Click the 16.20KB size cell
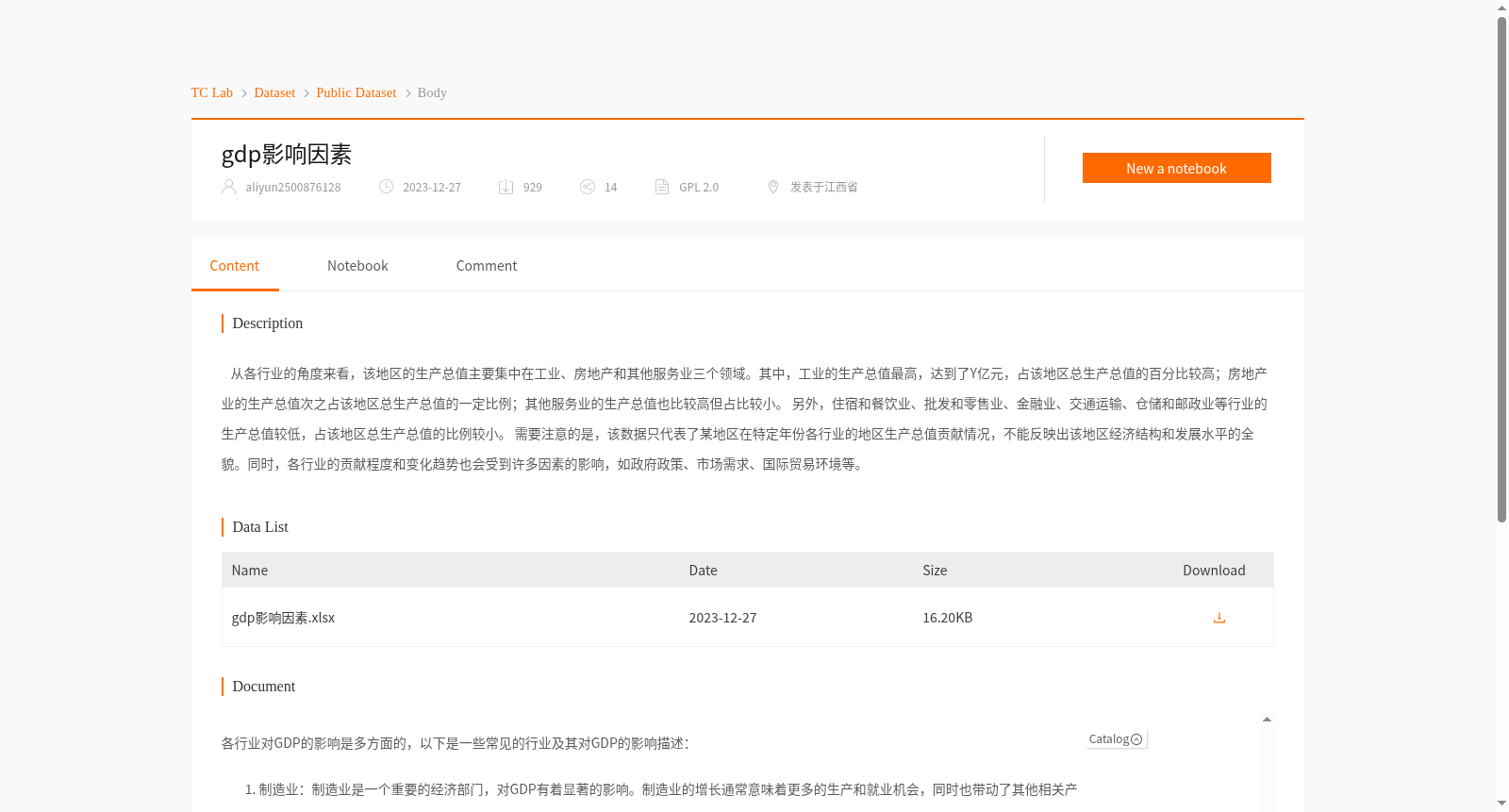Screen dimensions: 1509x812 948,618
